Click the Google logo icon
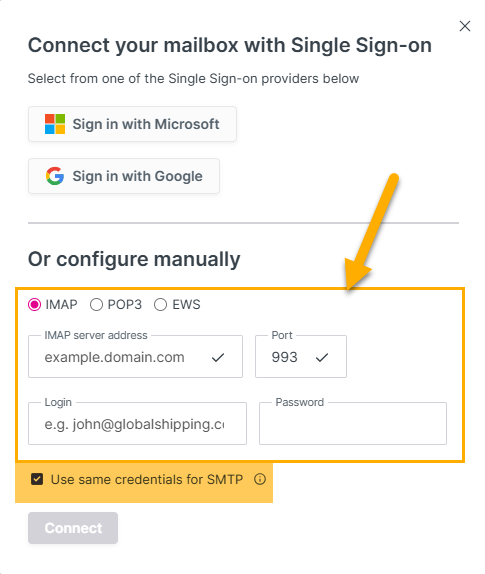Screen dimensions: 485x574 click(55, 176)
